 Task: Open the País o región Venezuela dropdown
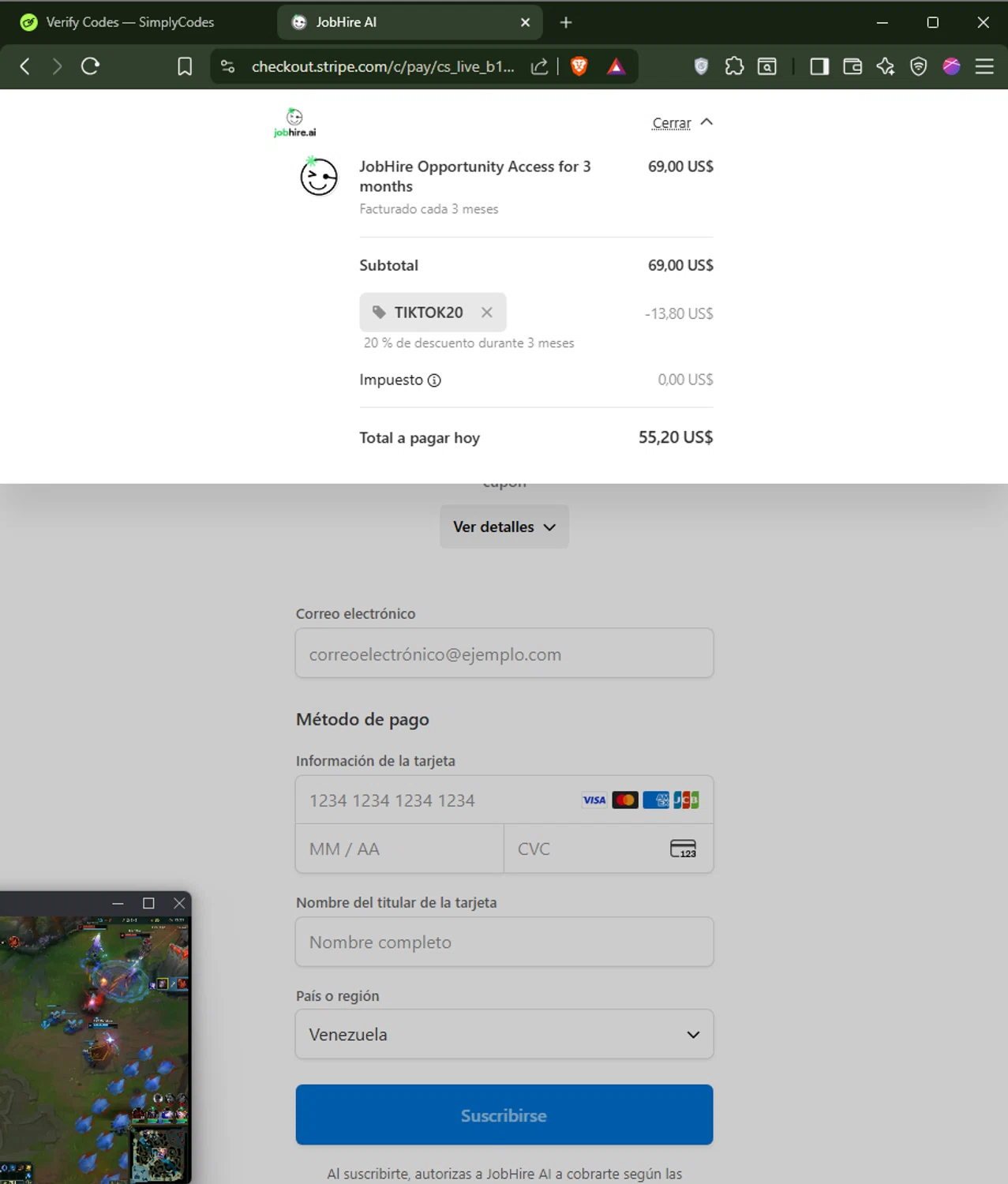click(x=504, y=1034)
